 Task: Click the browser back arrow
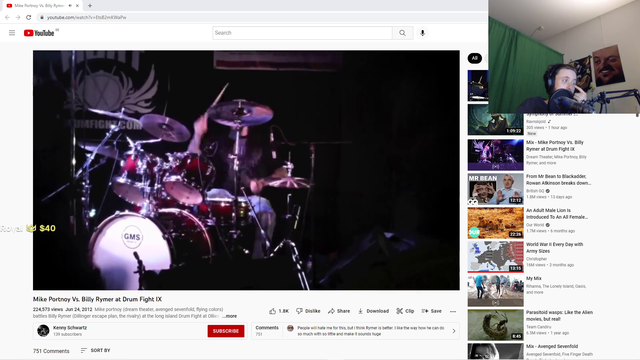7,18
